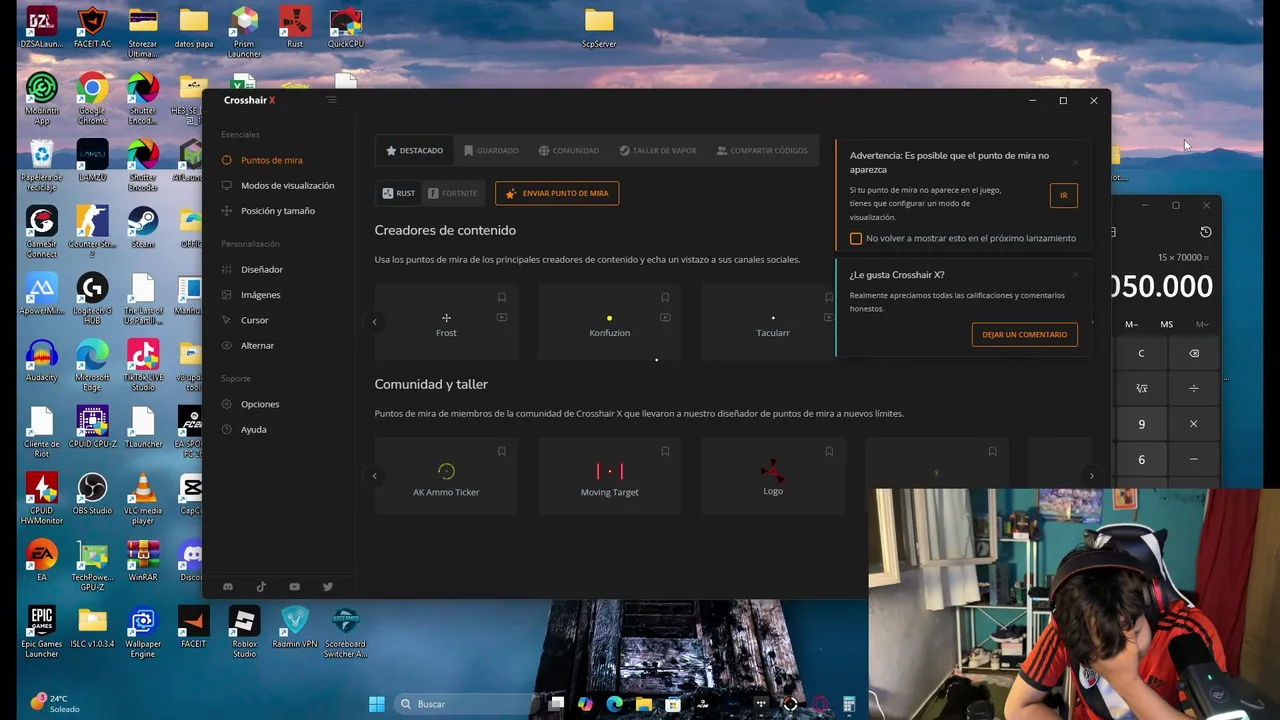Click the IR button in warning
Screen dimensions: 1280x720
click(1064, 195)
